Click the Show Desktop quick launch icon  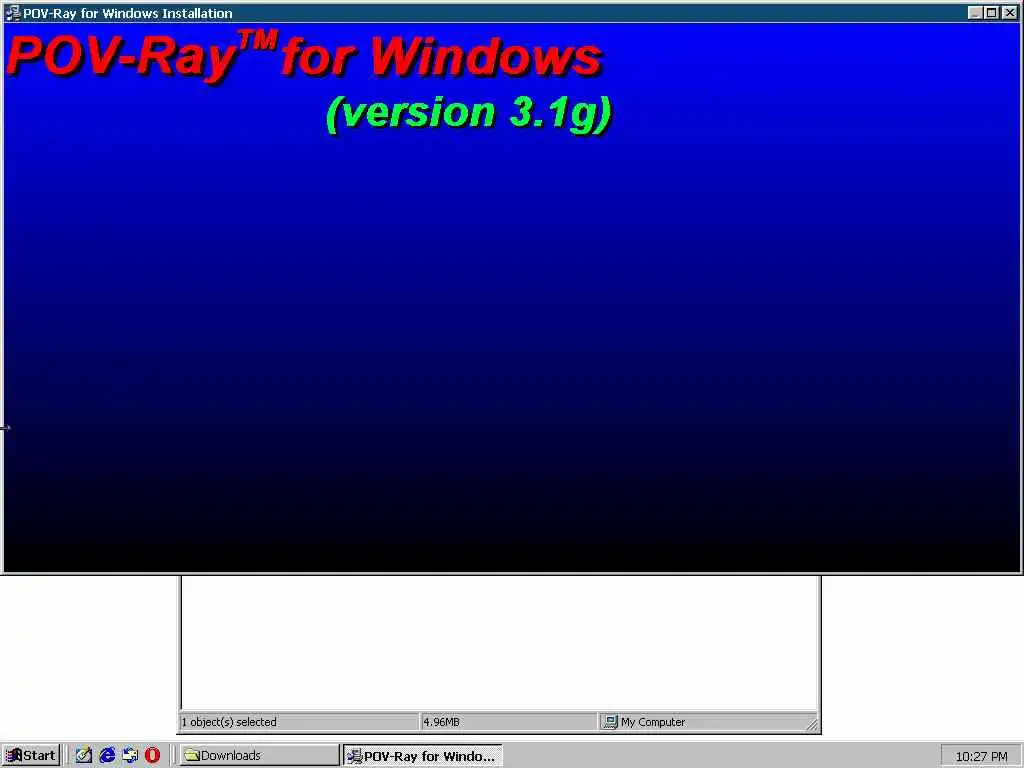coord(84,756)
